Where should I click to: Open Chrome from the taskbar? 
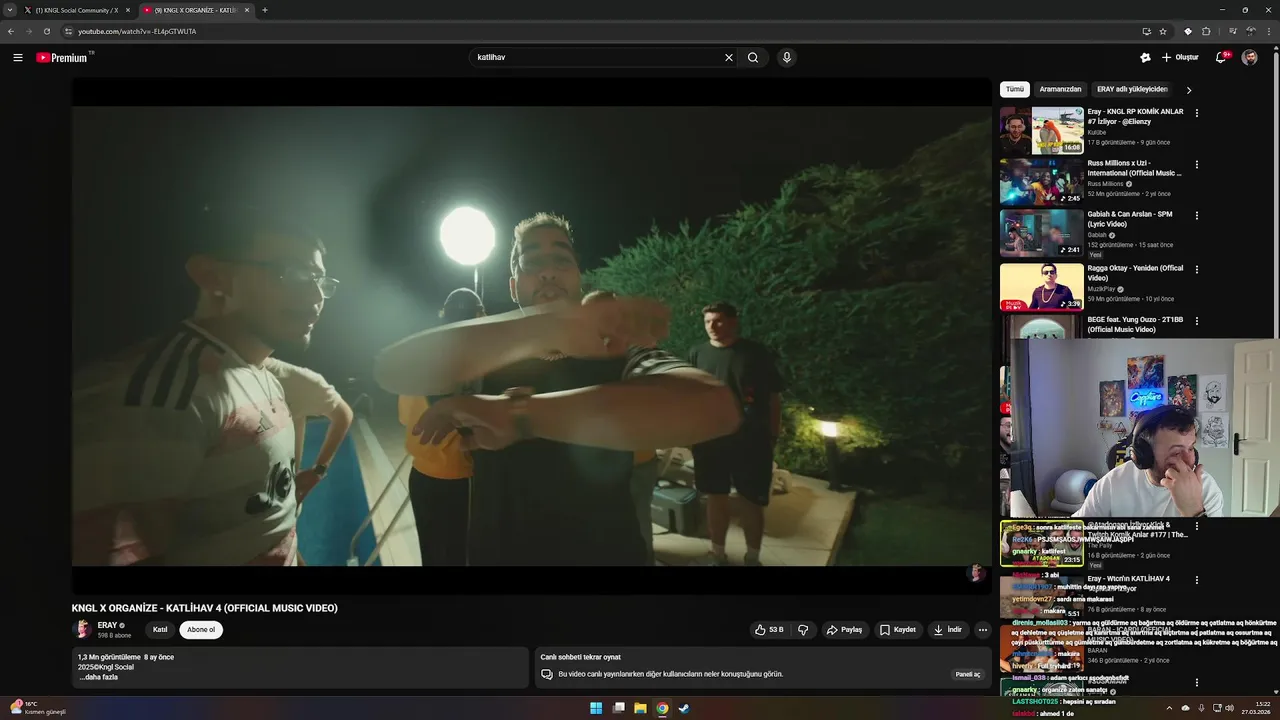click(x=662, y=708)
